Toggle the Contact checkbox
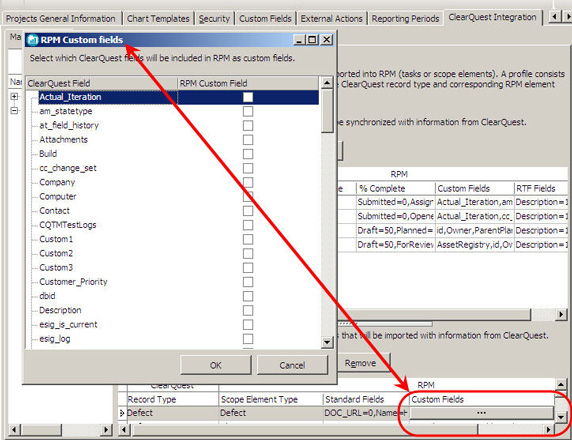Image resolution: width=572 pixels, height=440 pixels. point(248,211)
